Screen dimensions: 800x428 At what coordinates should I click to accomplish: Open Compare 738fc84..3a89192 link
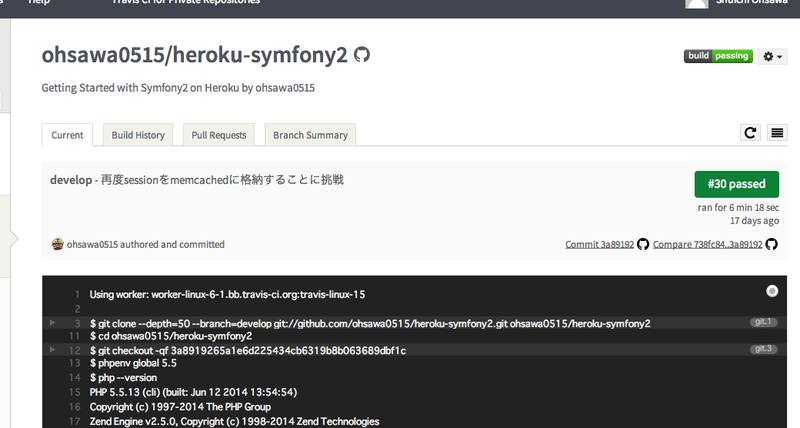[708, 244]
